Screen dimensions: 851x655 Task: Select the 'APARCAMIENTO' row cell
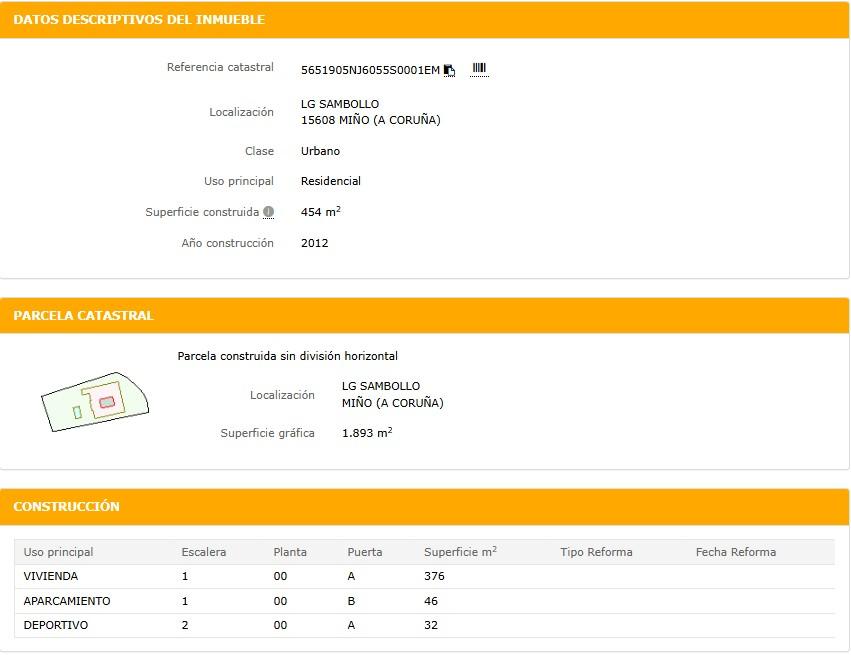pos(67,601)
